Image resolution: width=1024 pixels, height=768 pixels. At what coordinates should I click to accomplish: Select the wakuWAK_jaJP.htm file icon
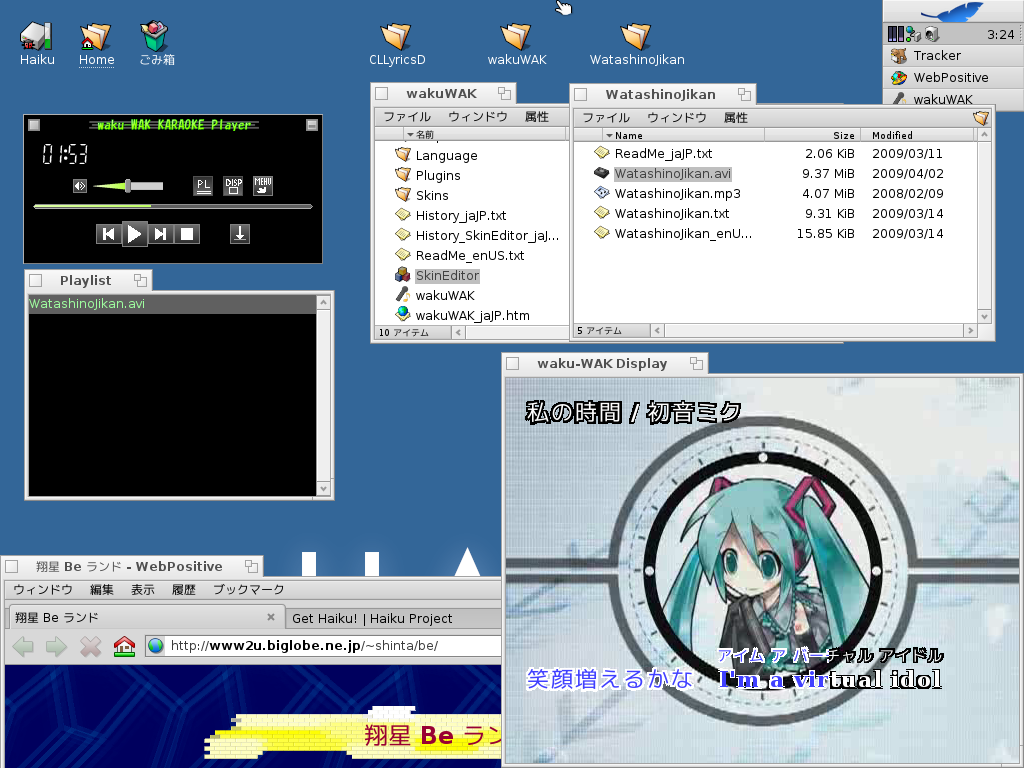402,315
